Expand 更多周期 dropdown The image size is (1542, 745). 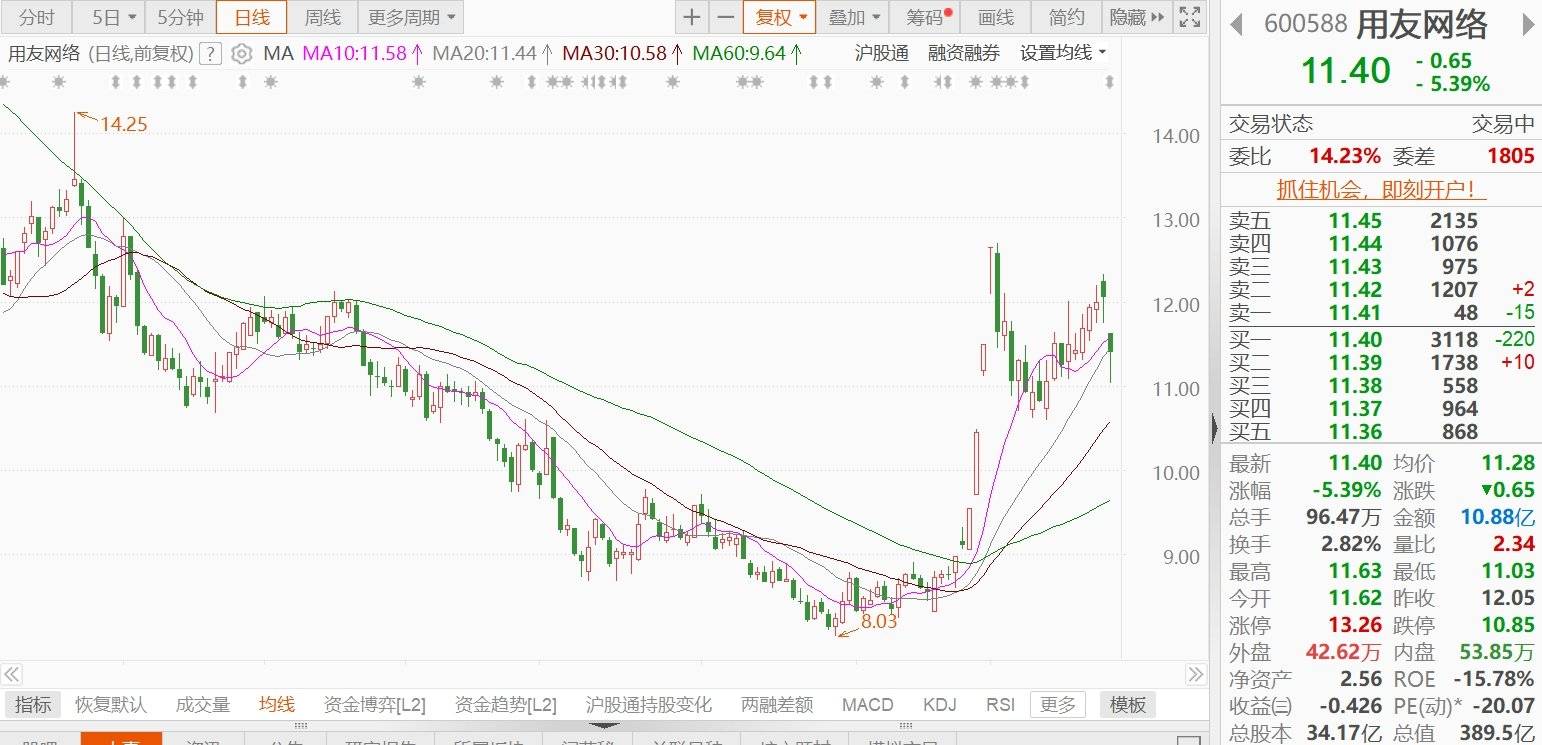pyautogui.click(x=410, y=17)
